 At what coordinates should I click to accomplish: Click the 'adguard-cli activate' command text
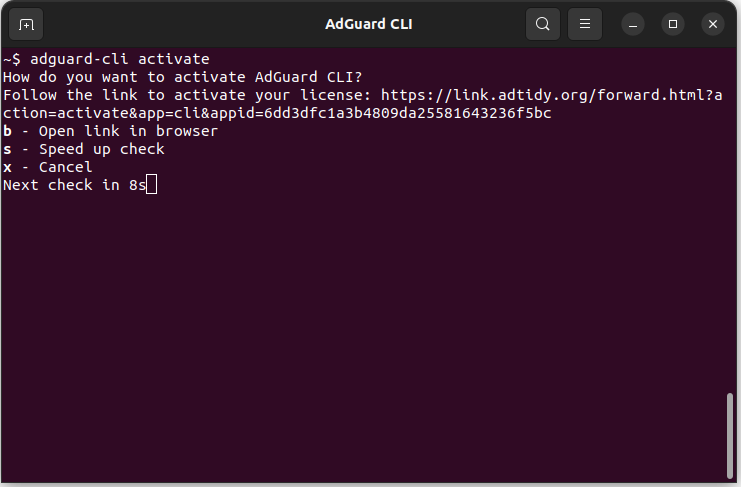tap(119, 59)
